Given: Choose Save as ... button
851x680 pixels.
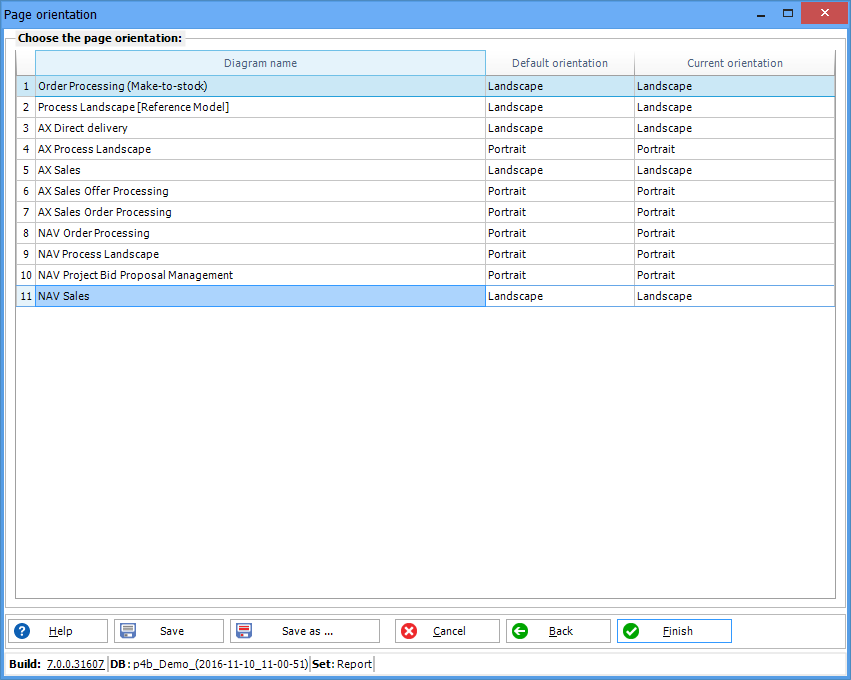Looking at the screenshot, I should [x=305, y=631].
